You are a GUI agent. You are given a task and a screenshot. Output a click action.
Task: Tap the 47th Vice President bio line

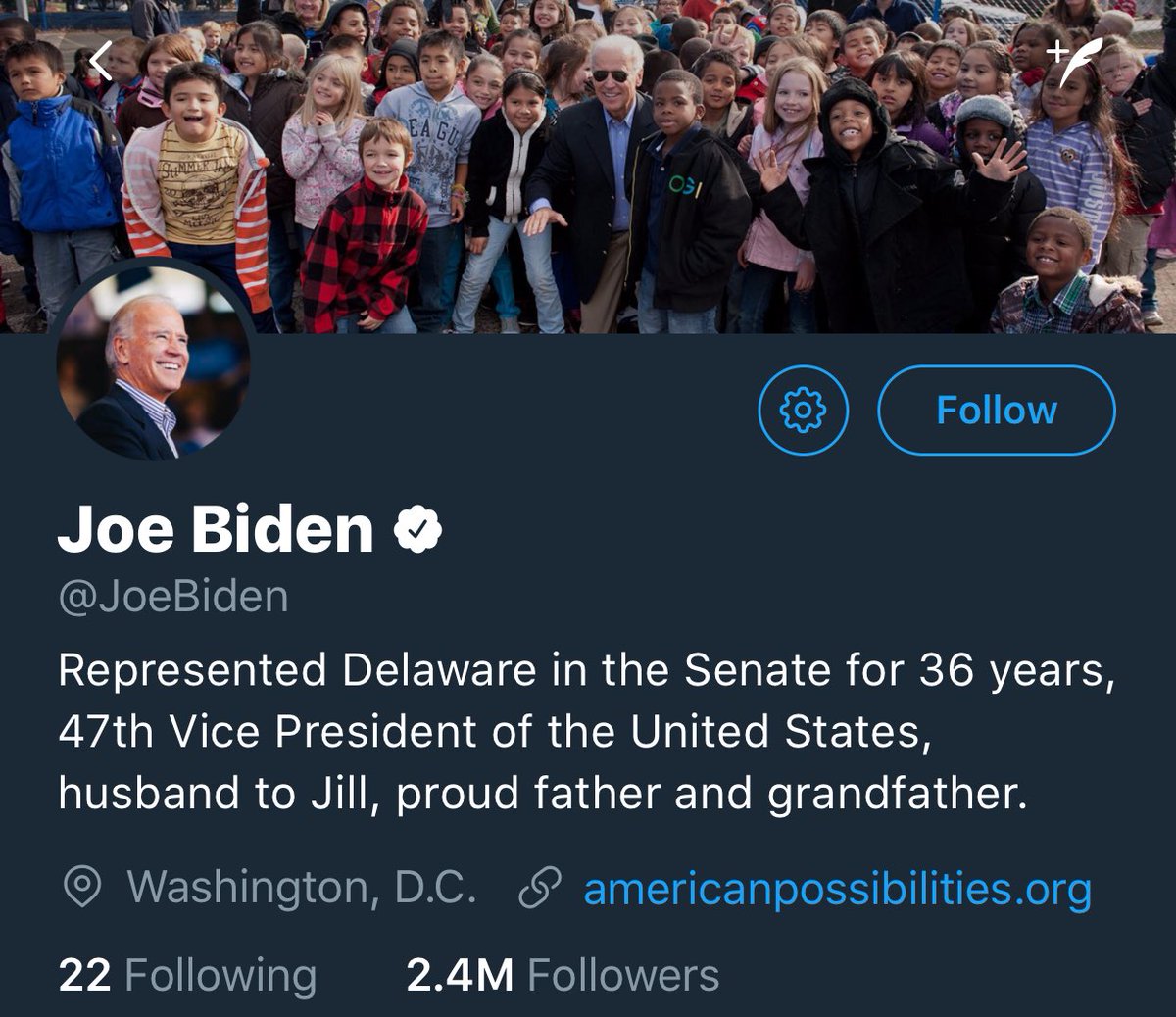point(493,732)
